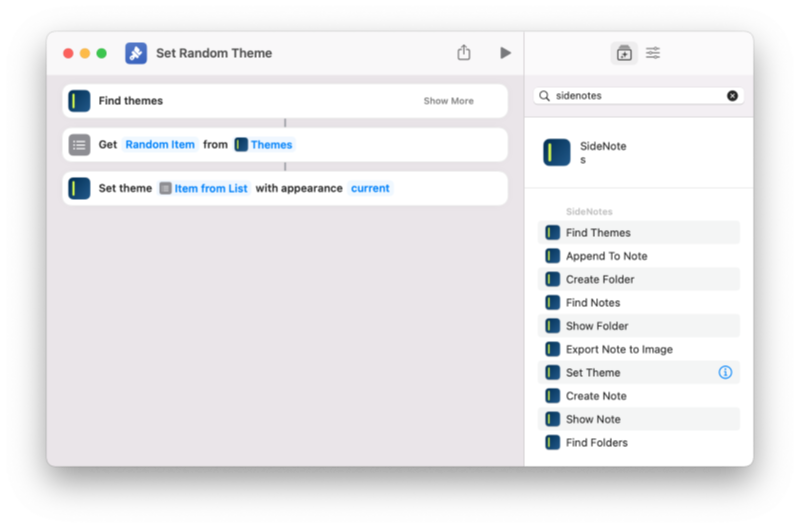Add the Show Folder action
This screenshot has width=800, height=528.
[638, 326]
